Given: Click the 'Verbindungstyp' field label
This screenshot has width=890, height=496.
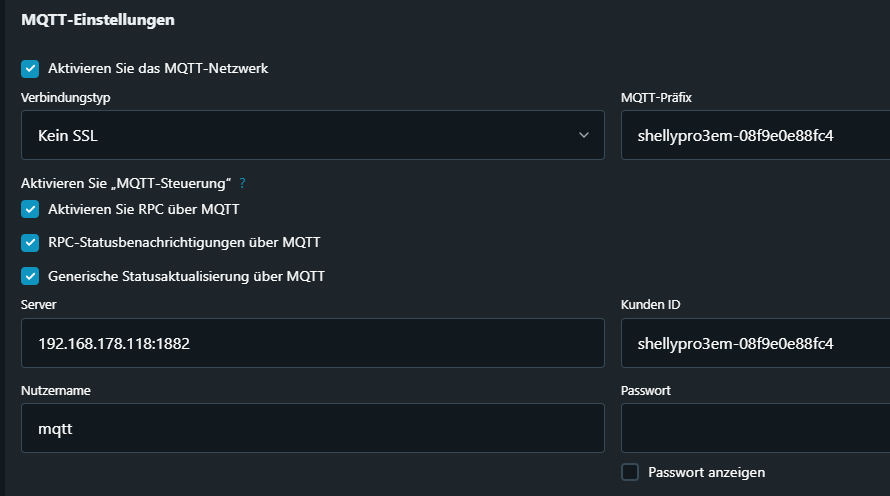Looking at the screenshot, I should coord(65,97).
